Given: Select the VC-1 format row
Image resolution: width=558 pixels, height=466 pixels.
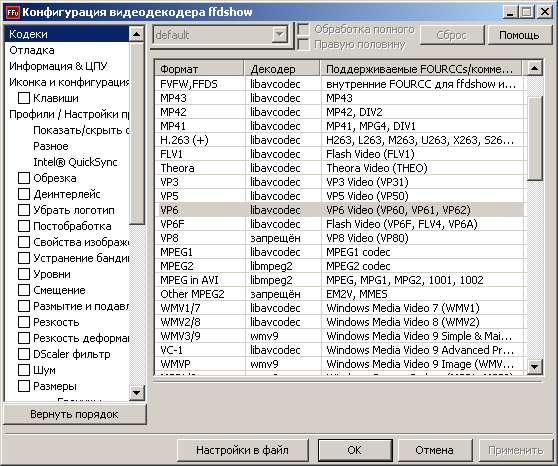Looking at the screenshot, I should click(x=339, y=350).
